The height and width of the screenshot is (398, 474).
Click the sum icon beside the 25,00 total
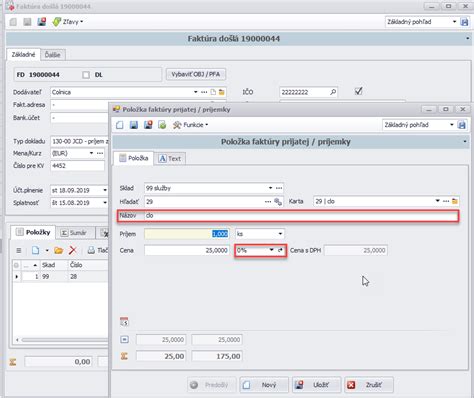pyautogui.click(x=124, y=356)
